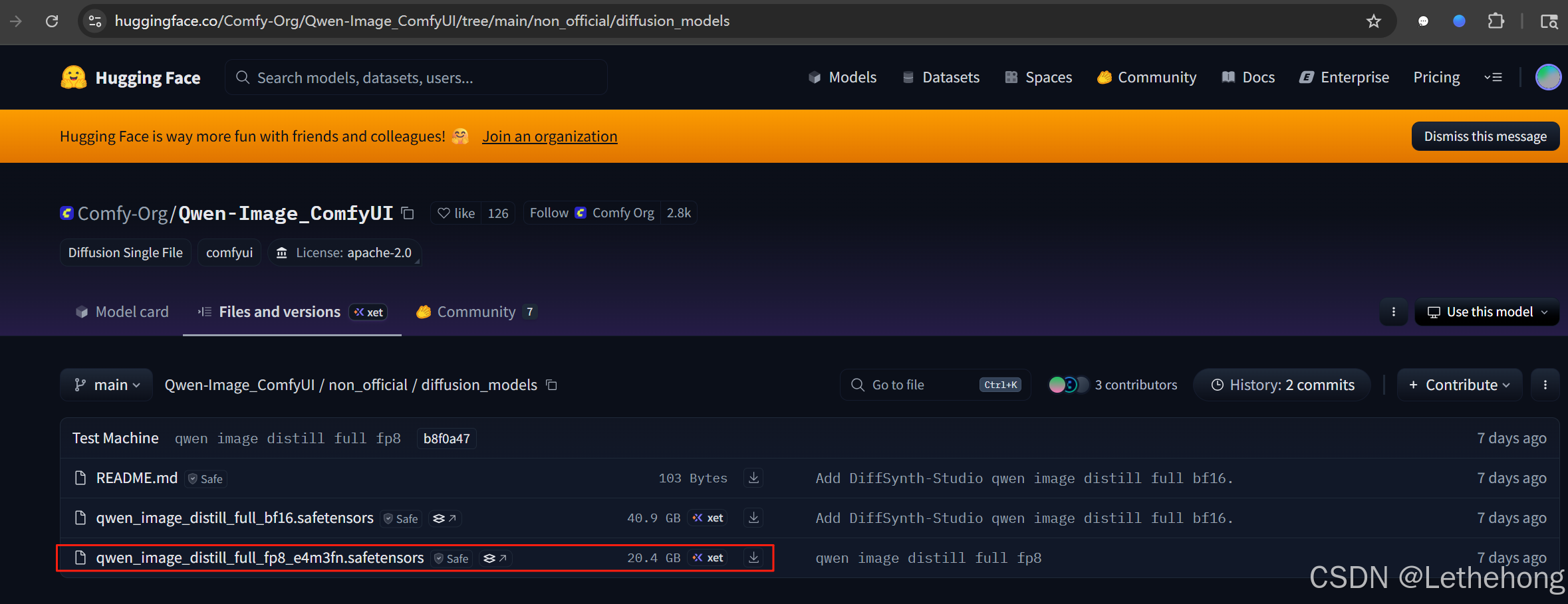
Task: Click Join an organization link
Action: (x=550, y=136)
